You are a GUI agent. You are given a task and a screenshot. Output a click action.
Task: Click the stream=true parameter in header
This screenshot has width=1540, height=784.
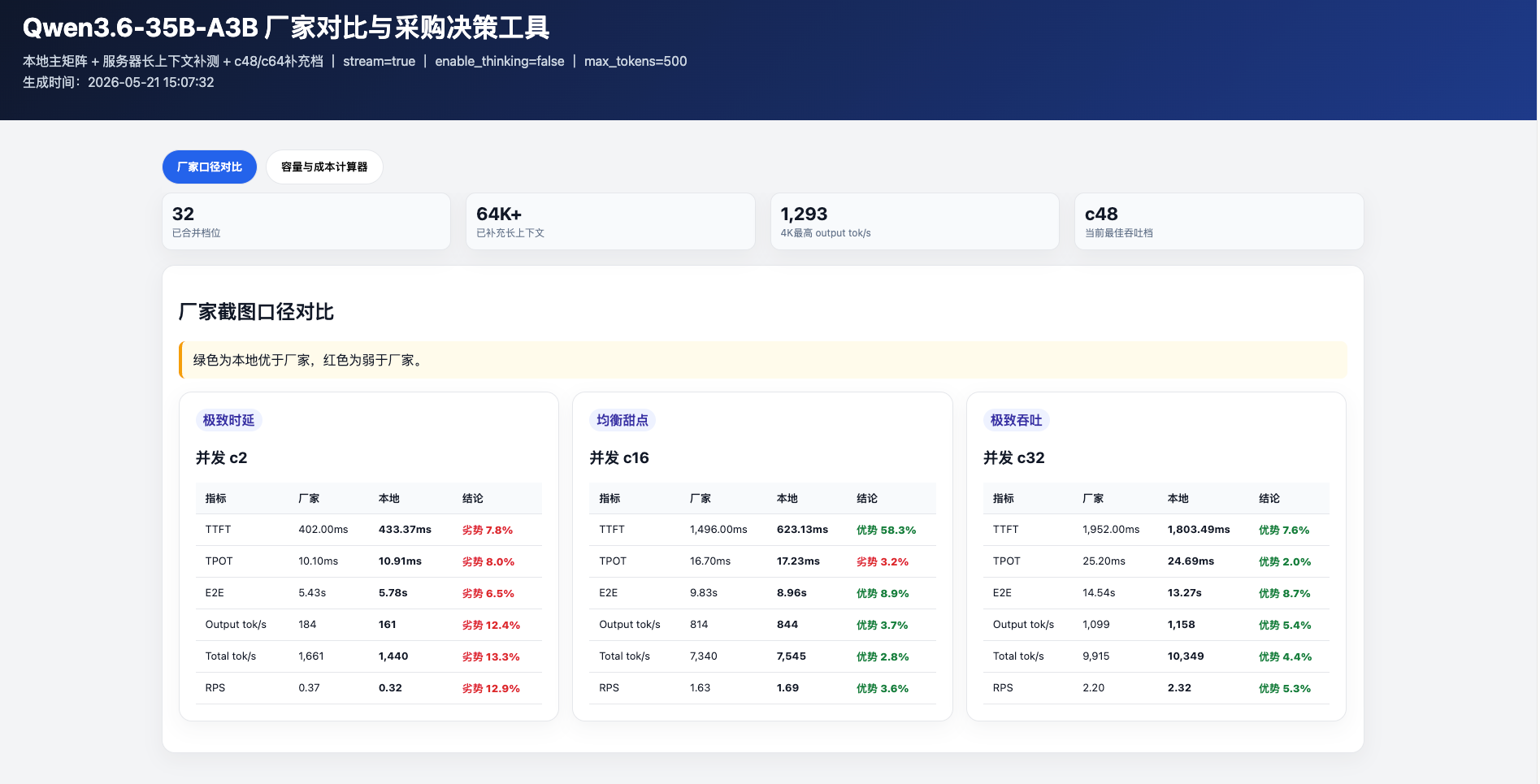pyautogui.click(x=379, y=62)
